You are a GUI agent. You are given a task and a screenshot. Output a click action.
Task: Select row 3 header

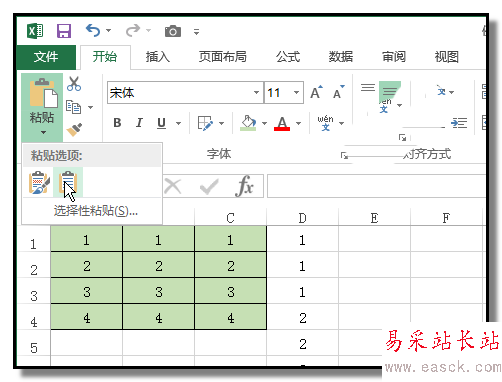pos(34,296)
